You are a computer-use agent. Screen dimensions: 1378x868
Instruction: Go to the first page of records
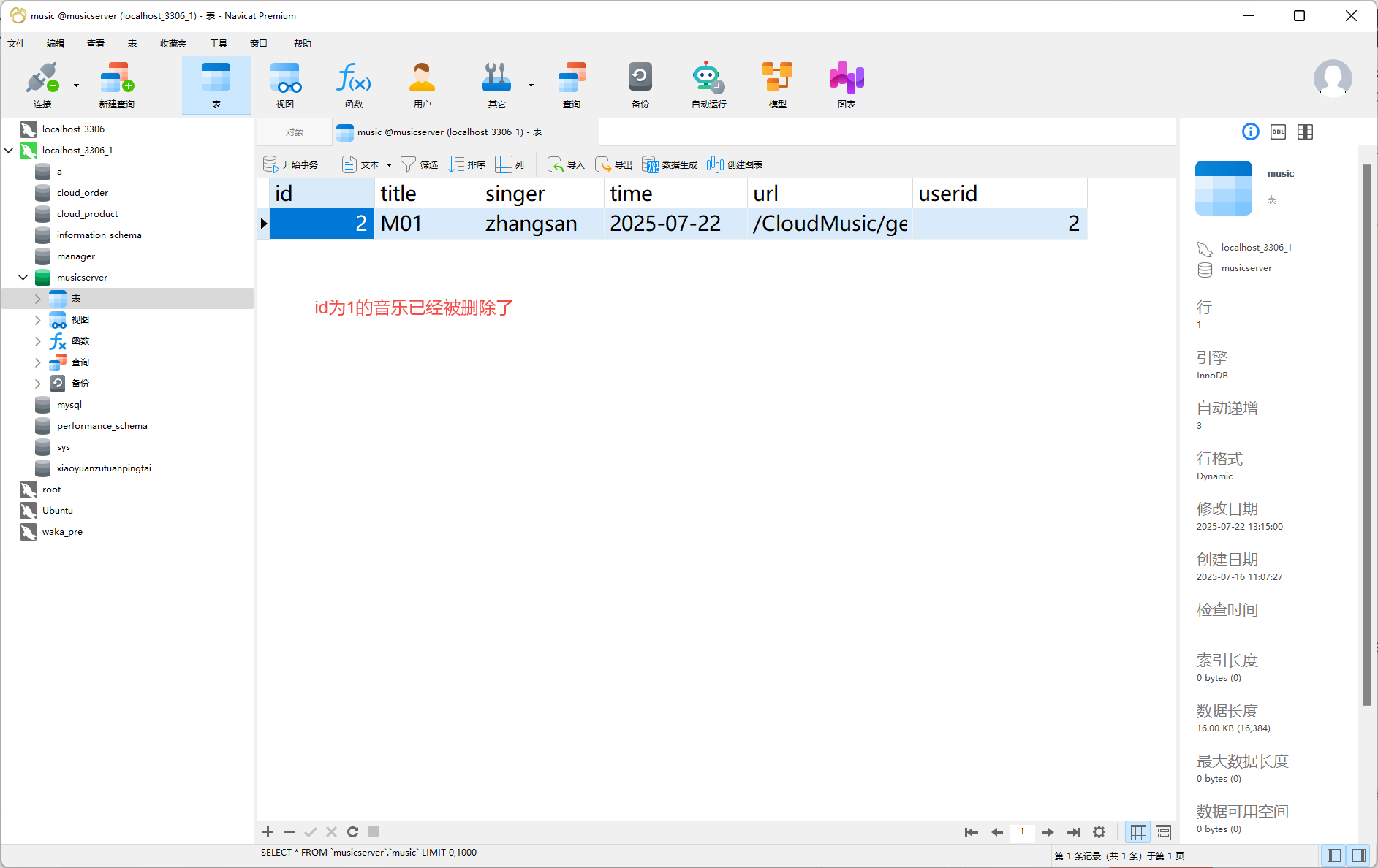coord(971,831)
